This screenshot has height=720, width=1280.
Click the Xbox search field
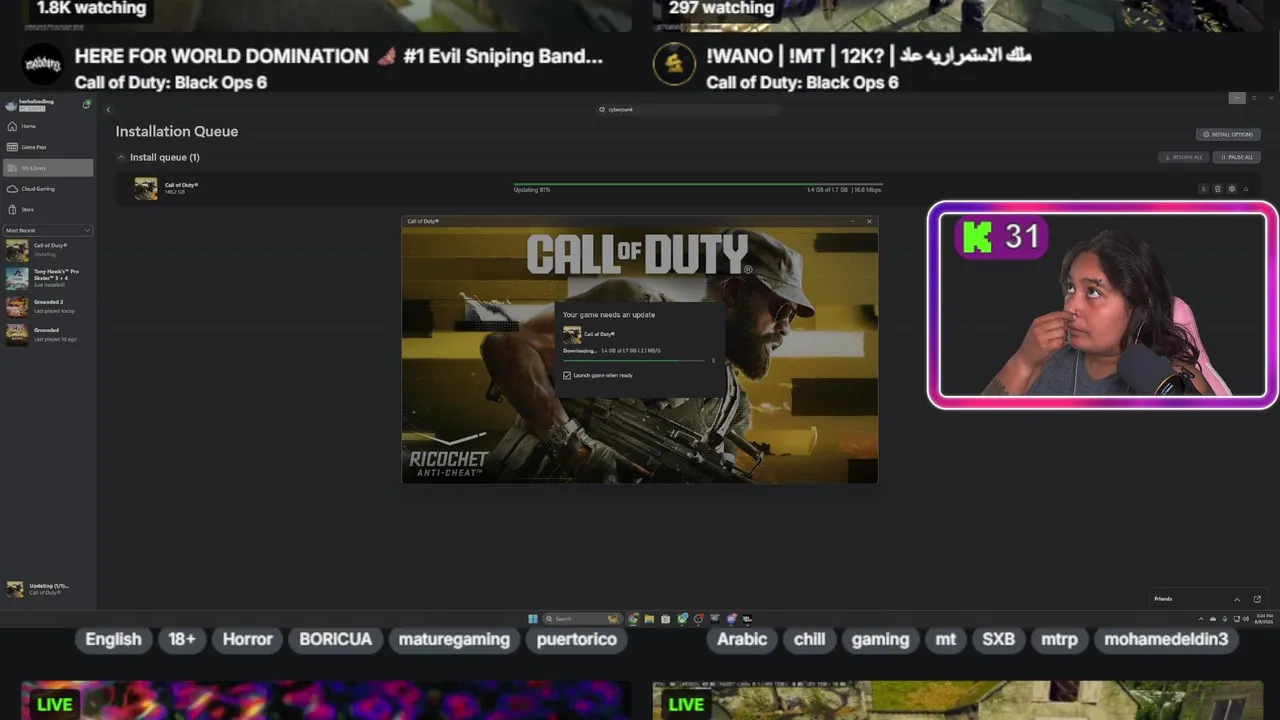[x=688, y=109]
